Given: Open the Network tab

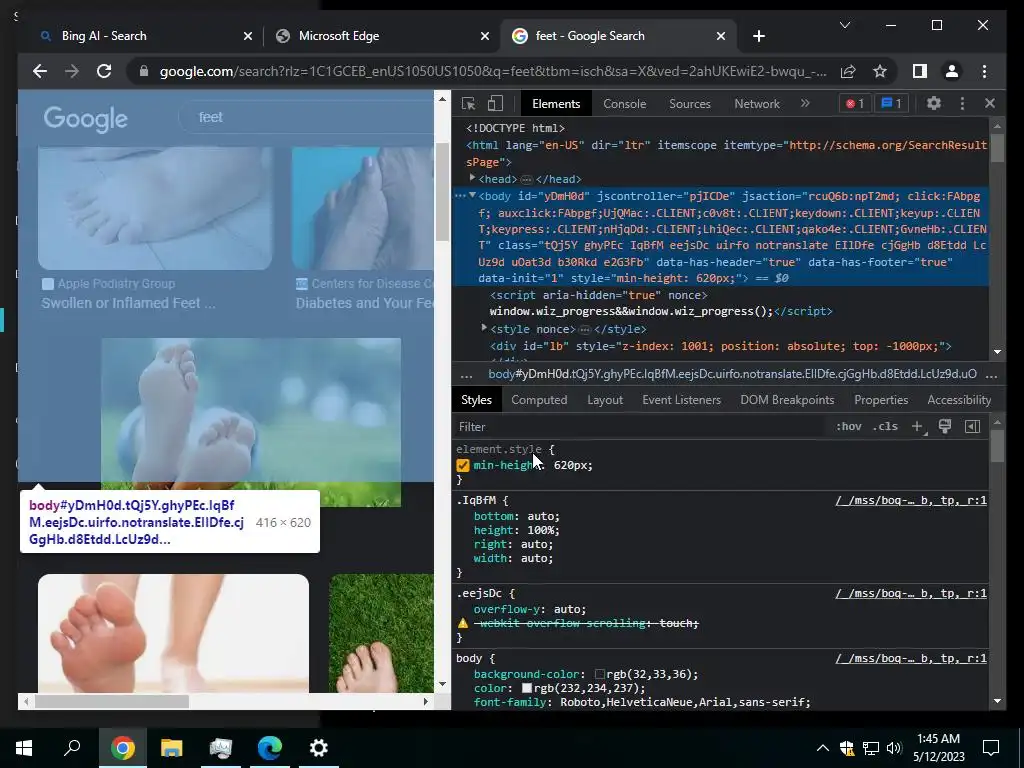Looking at the screenshot, I should click(x=757, y=104).
